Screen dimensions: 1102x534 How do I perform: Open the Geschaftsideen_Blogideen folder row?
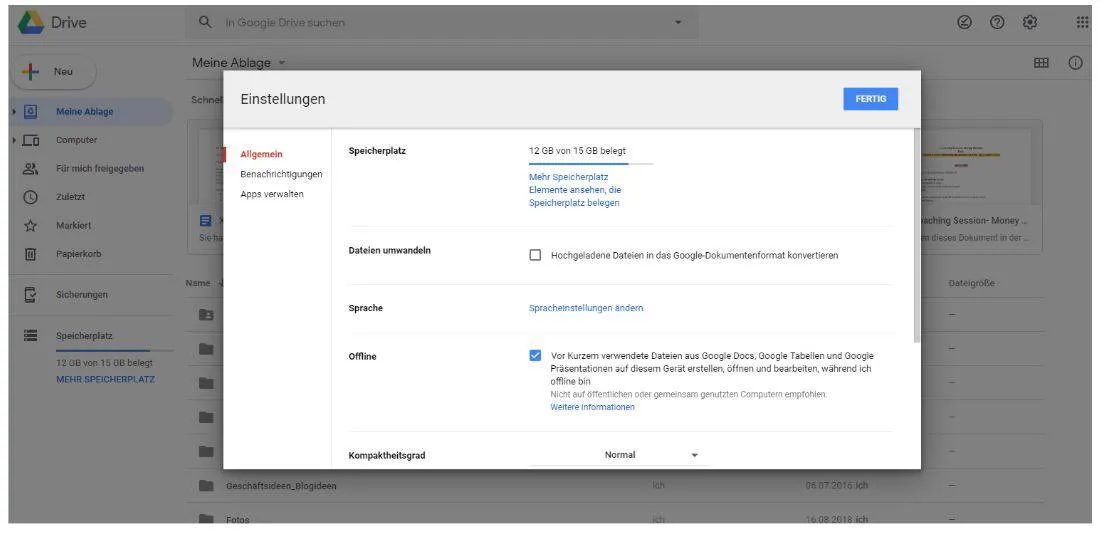pyautogui.click(x=615, y=486)
